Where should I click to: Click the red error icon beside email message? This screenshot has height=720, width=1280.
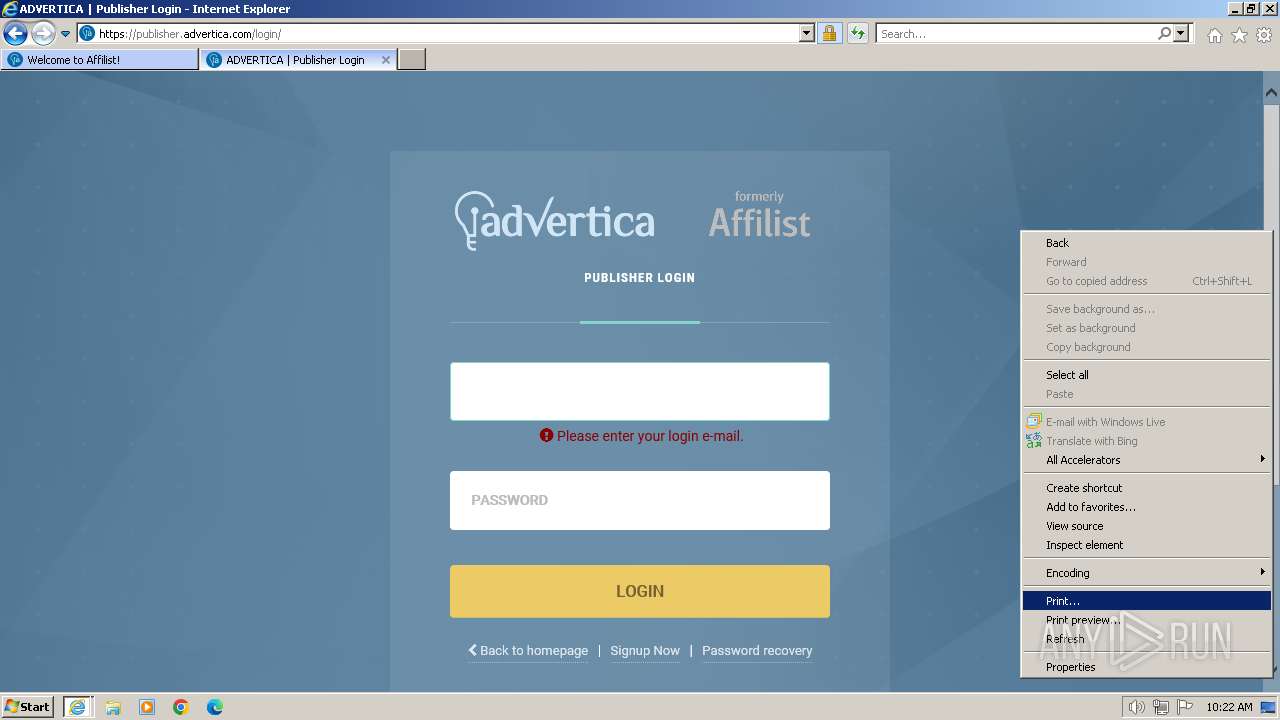click(546, 436)
